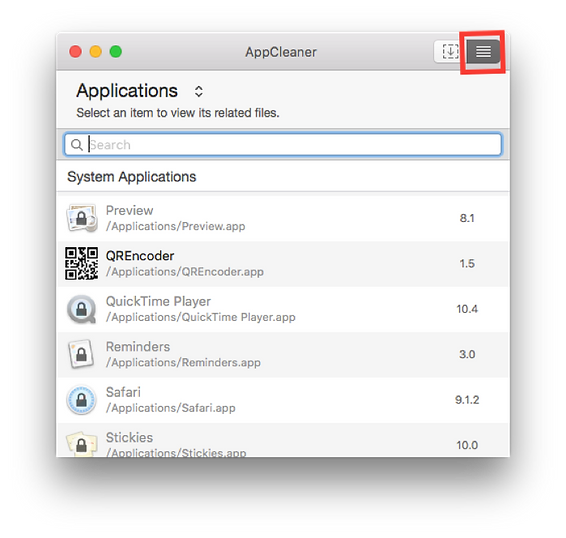Click the /Applications/Safari.app path text
The height and width of the screenshot is (538, 566).
pos(171,408)
